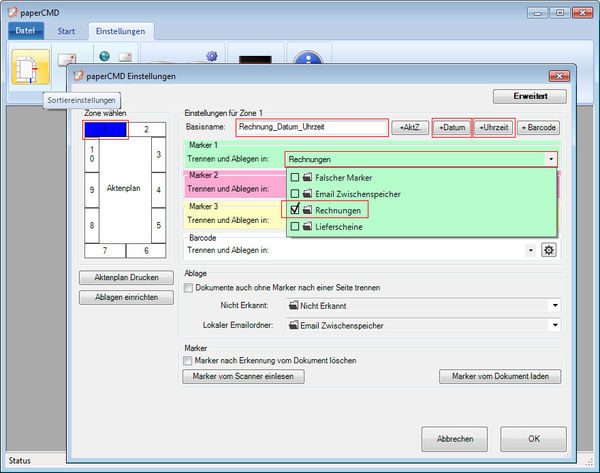
Task: Click the +Datum button
Action: tap(452, 127)
